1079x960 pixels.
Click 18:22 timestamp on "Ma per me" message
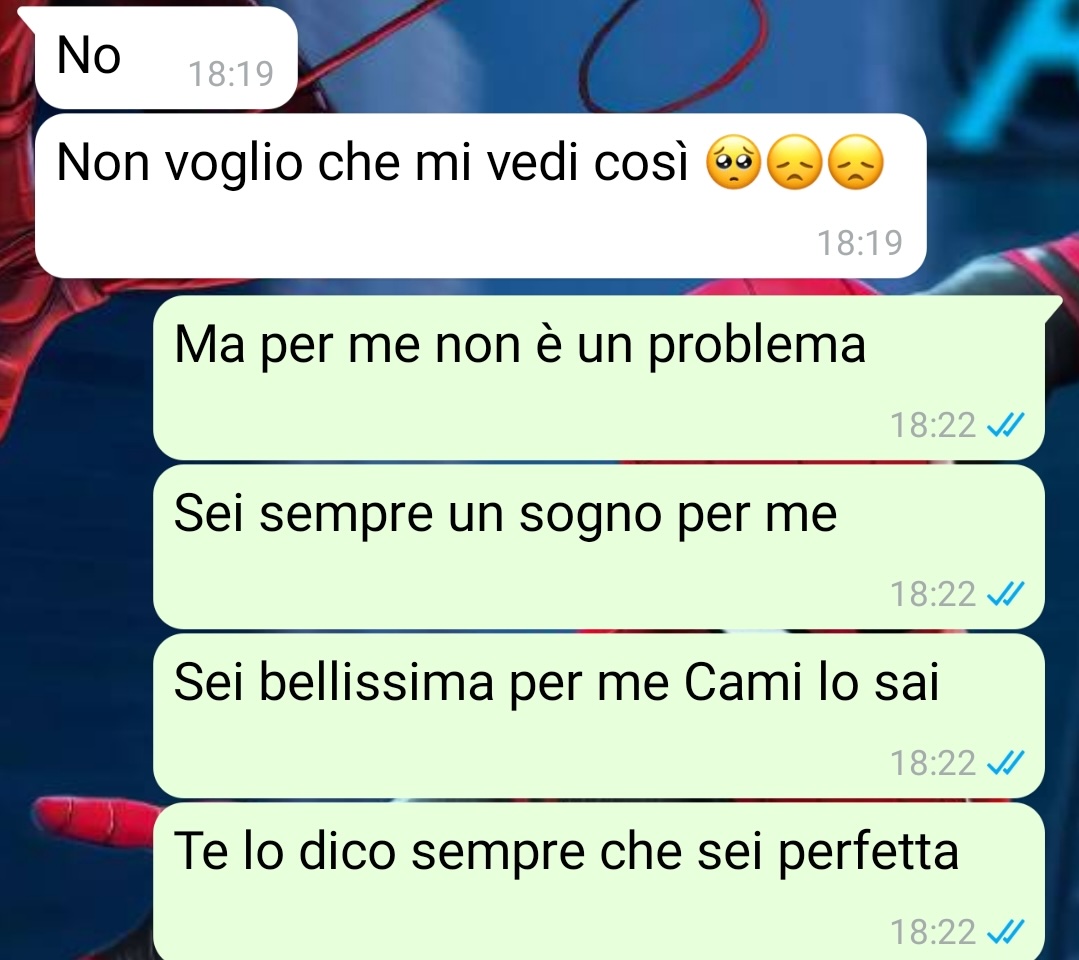933,425
